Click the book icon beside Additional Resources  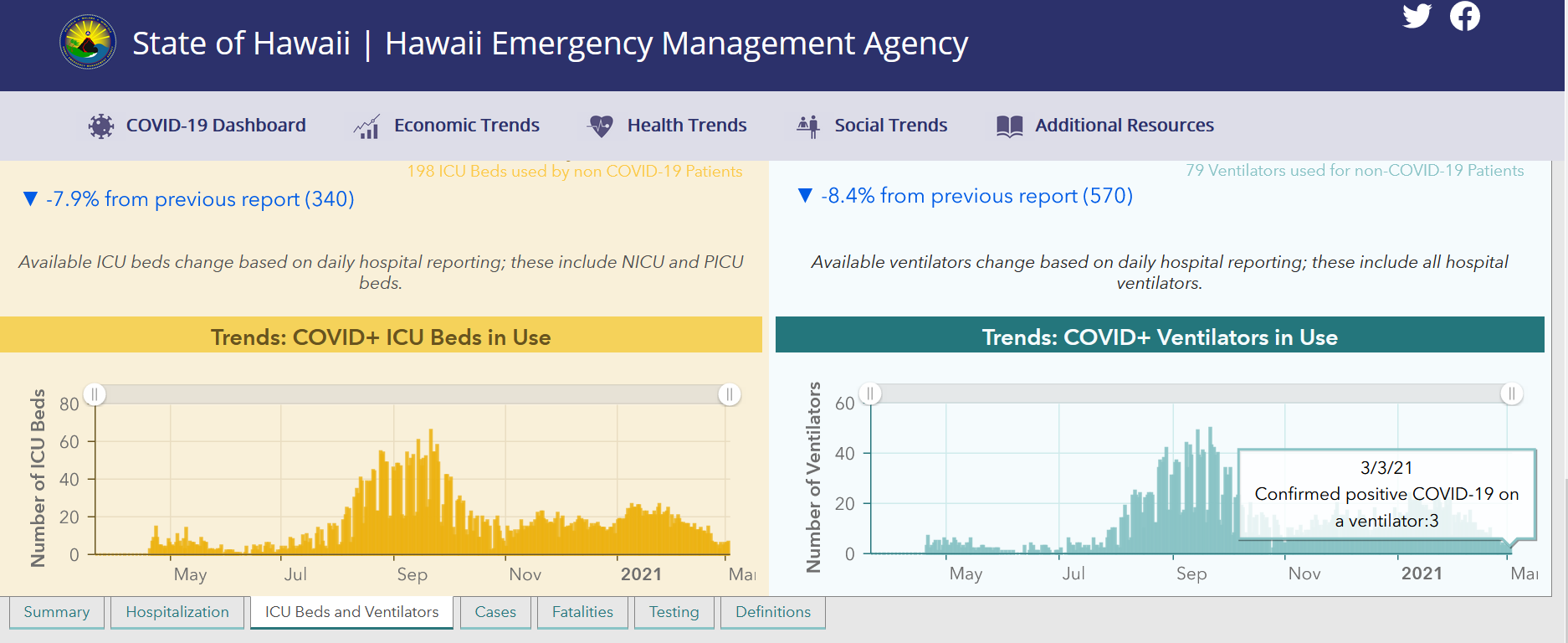[1010, 126]
